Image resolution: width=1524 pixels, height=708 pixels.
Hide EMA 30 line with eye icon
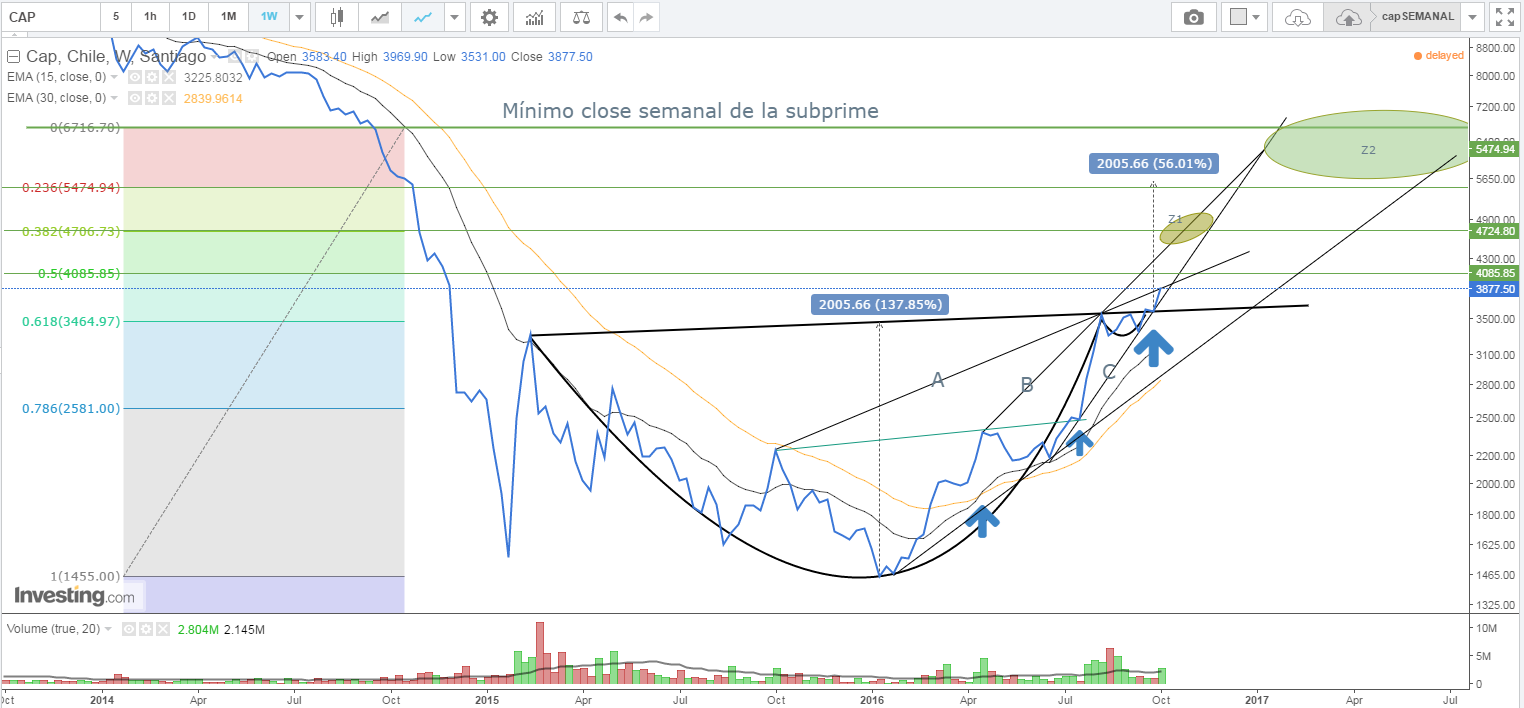(x=135, y=98)
